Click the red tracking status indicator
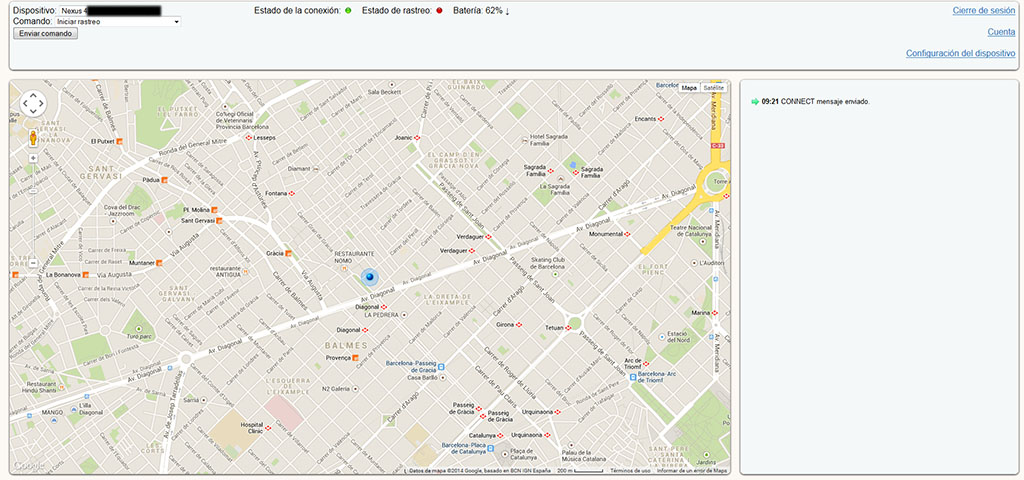 click(x=439, y=10)
